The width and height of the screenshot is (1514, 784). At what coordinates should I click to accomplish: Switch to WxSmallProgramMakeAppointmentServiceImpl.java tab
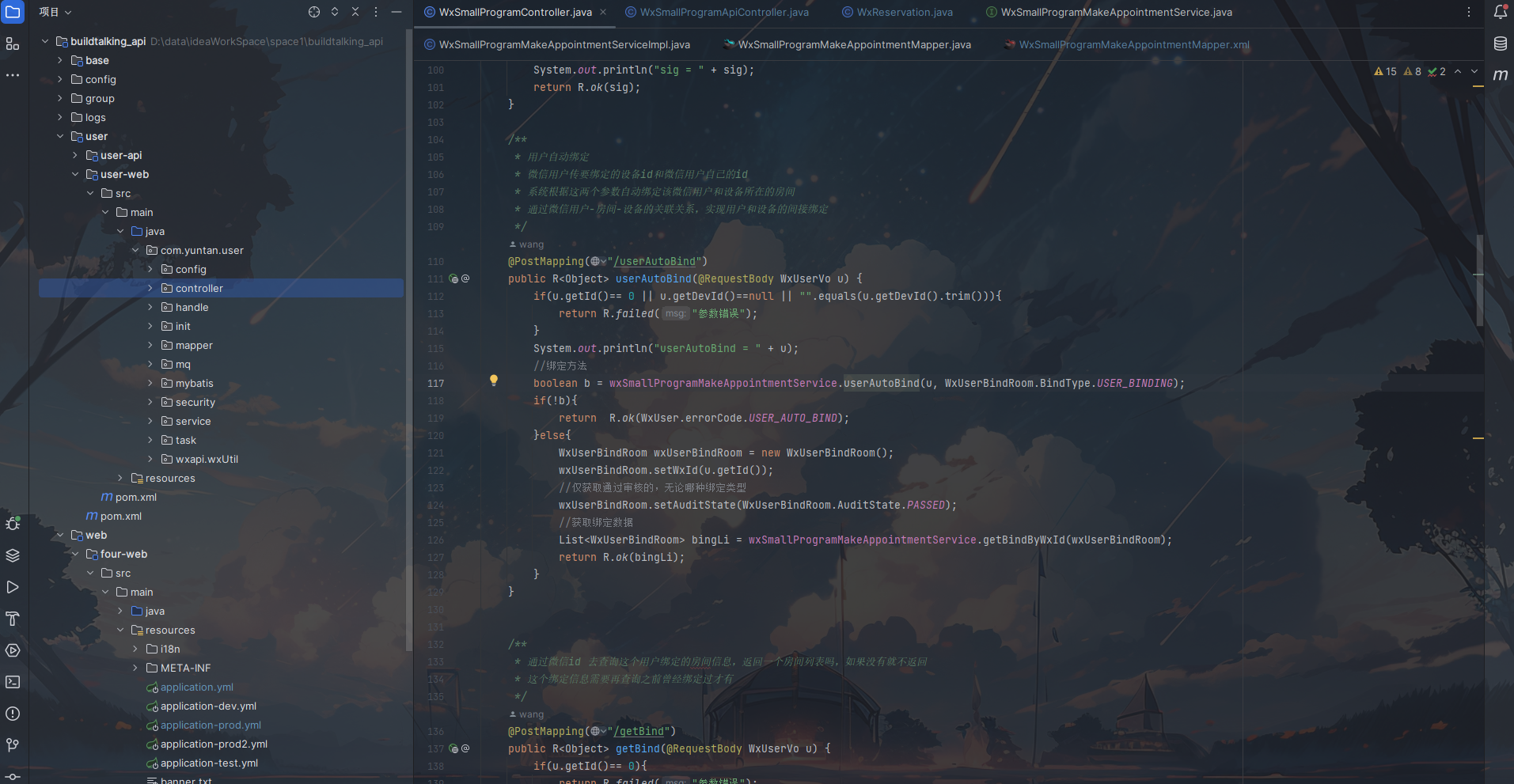(x=557, y=44)
